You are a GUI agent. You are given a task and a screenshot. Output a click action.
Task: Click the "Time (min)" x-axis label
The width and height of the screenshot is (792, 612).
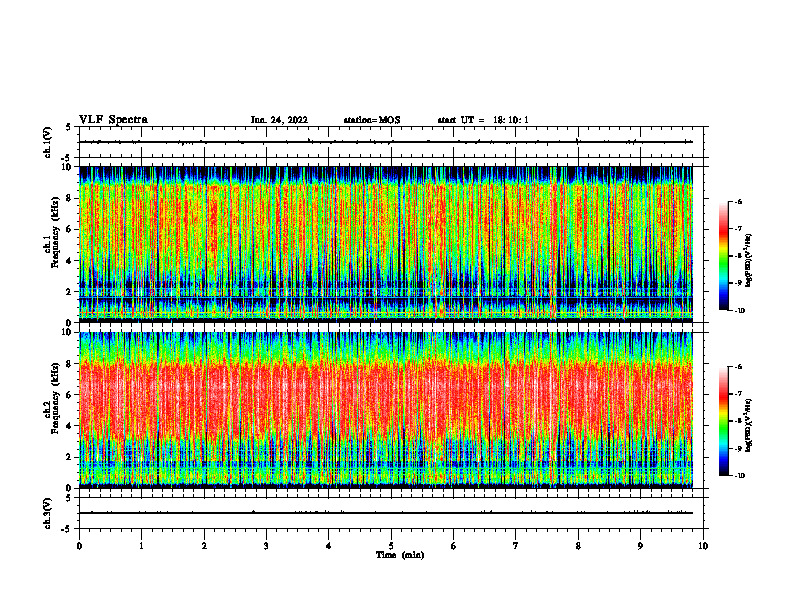(400, 555)
